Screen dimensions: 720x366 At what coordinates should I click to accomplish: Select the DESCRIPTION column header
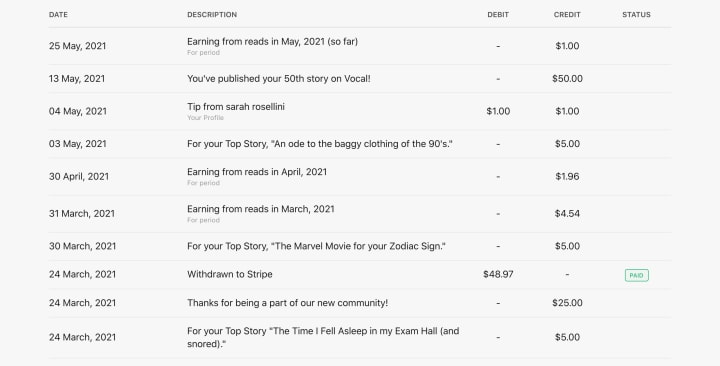(212, 15)
